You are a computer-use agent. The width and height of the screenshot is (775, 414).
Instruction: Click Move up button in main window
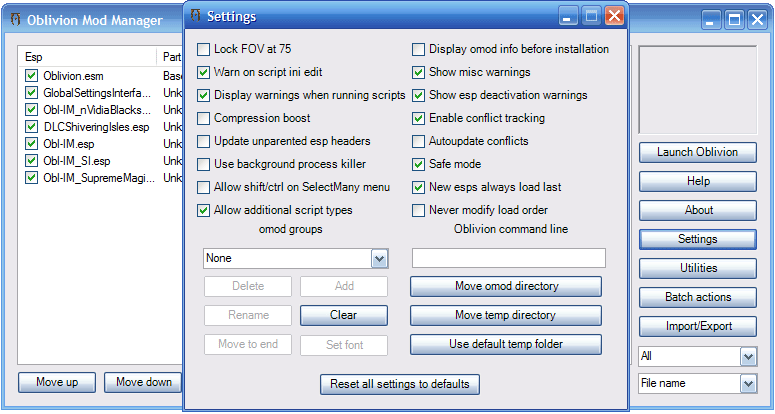[x=57, y=382]
